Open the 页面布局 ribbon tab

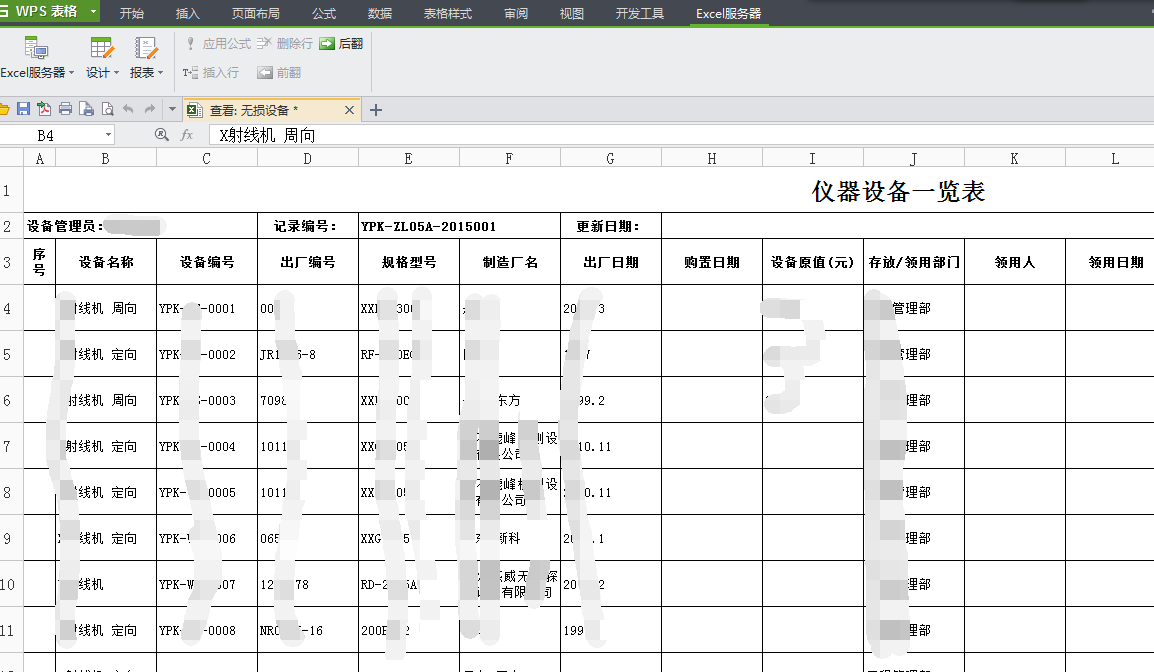point(255,13)
